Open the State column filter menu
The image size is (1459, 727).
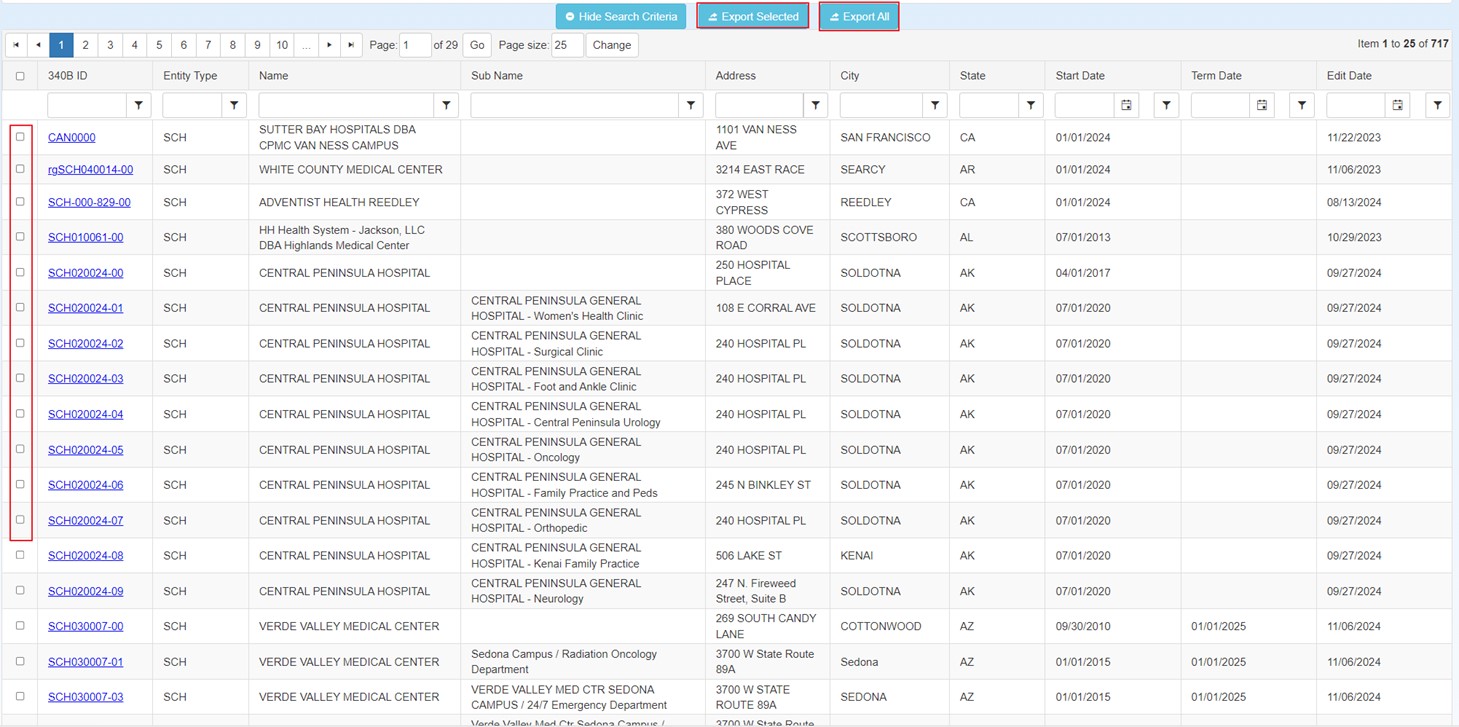pyautogui.click(x=1031, y=105)
